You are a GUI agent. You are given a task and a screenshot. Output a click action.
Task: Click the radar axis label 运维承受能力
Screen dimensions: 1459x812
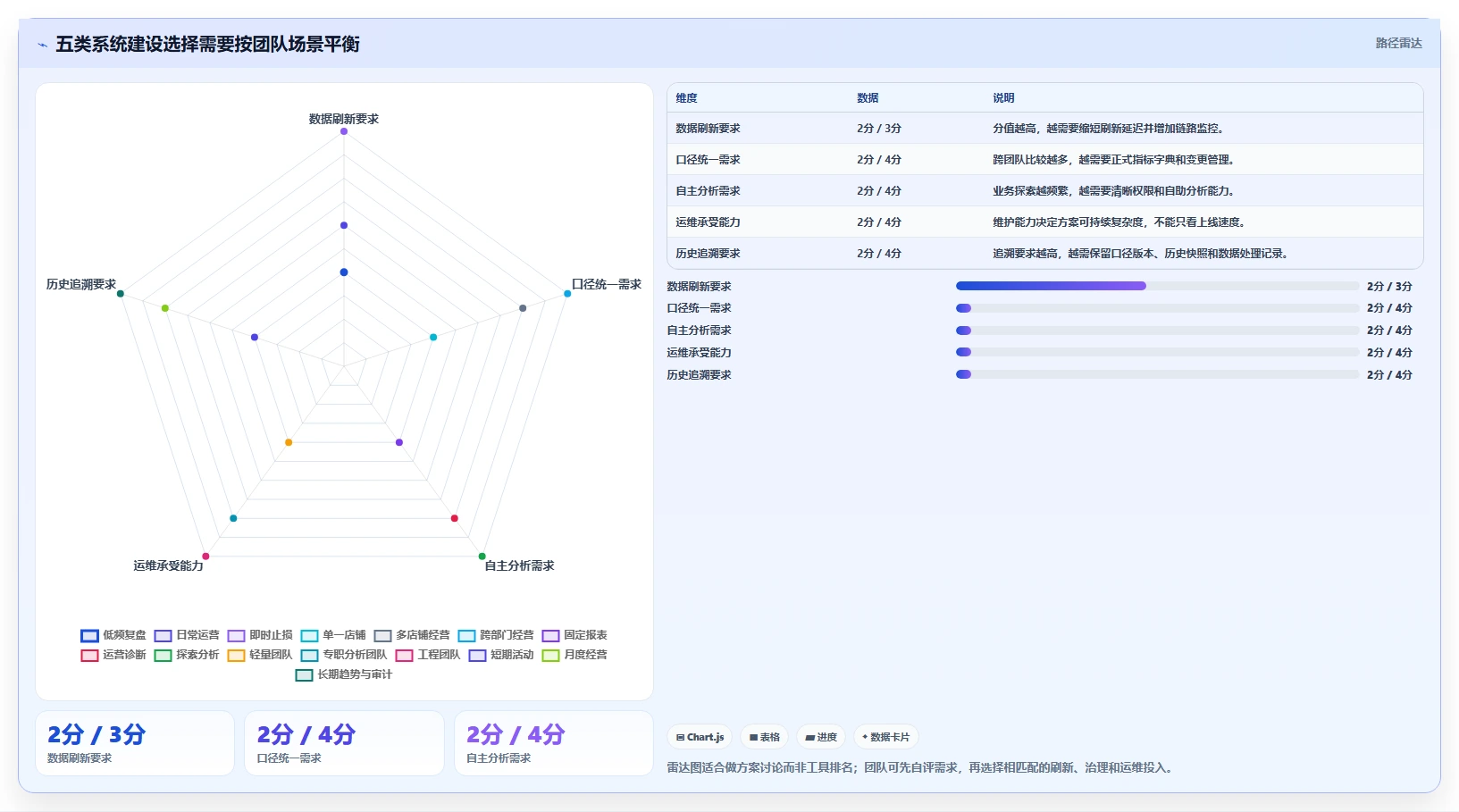click(168, 565)
